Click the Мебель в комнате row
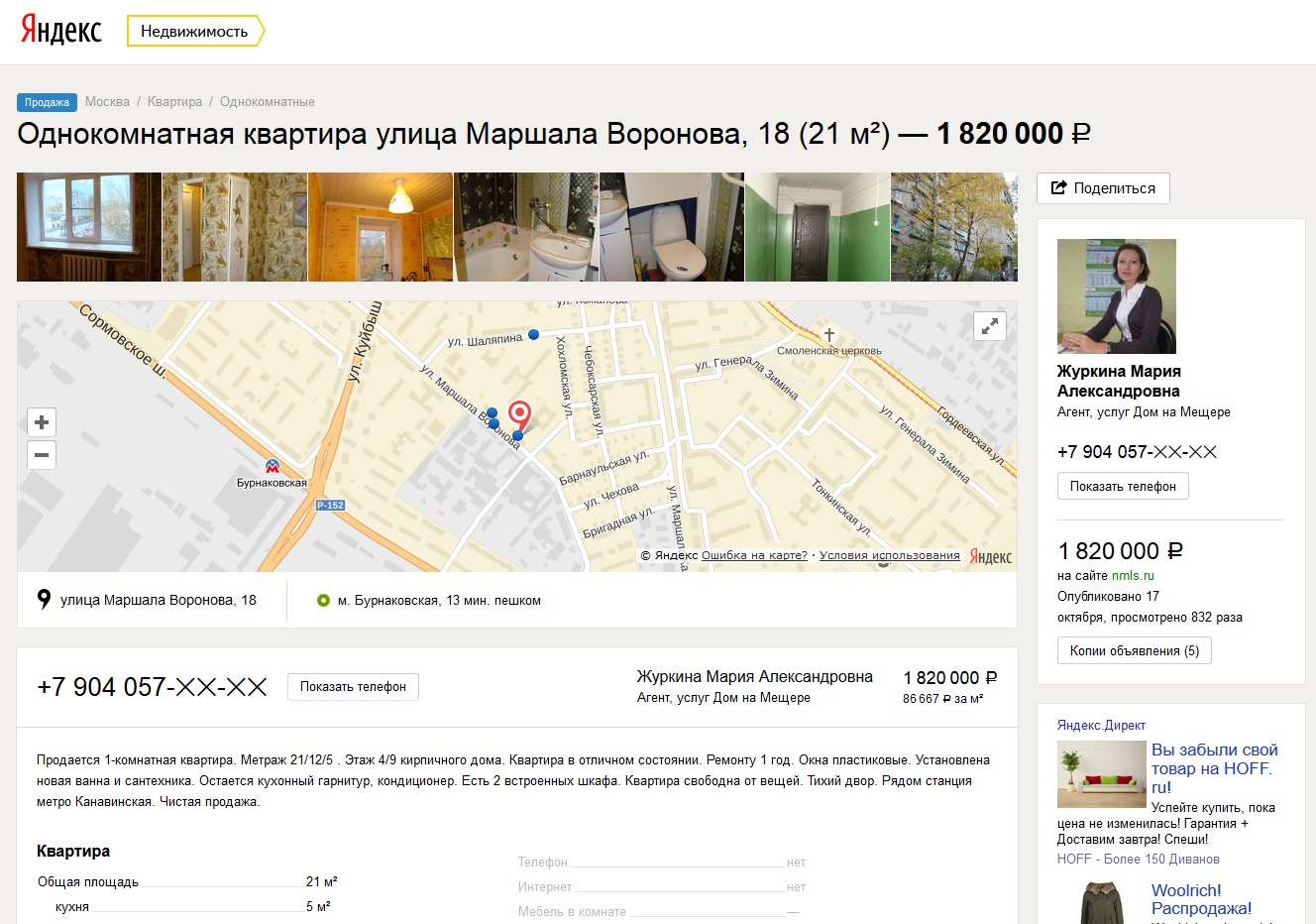Viewport: 1316px width, 924px height. pos(659,912)
